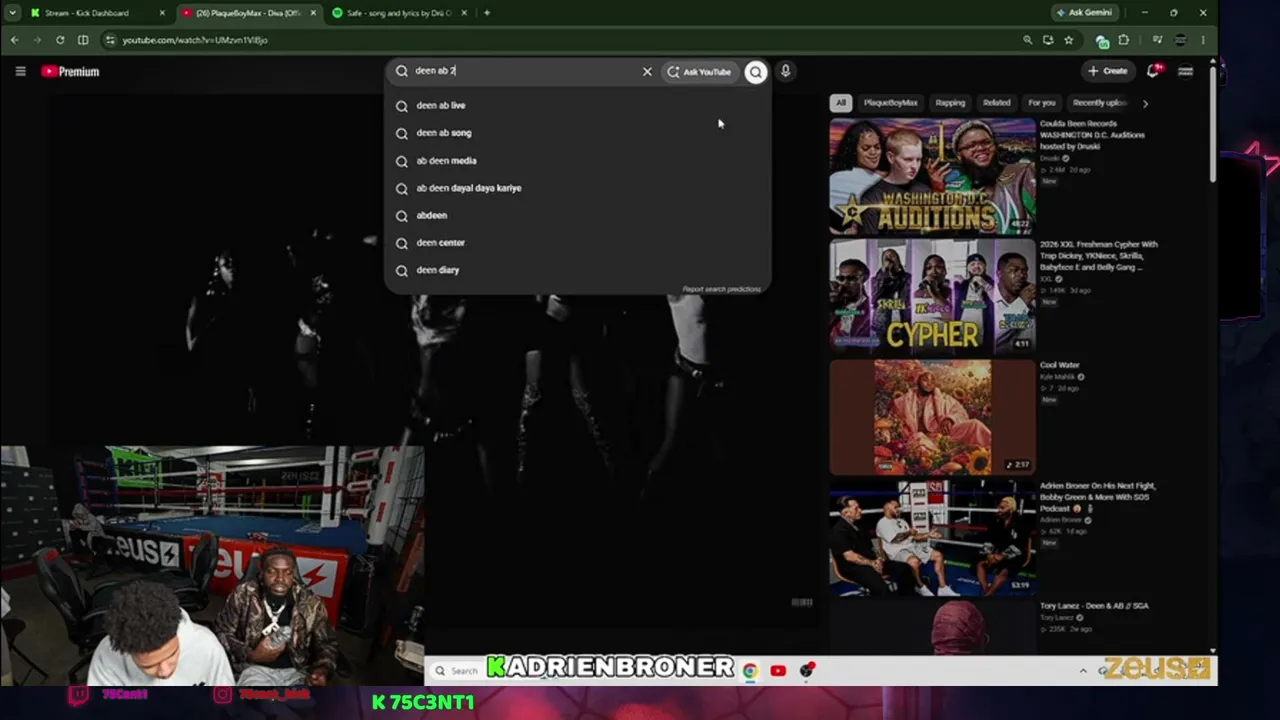Select the PlaqueBoyMax filter chip

tap(890, 103)
